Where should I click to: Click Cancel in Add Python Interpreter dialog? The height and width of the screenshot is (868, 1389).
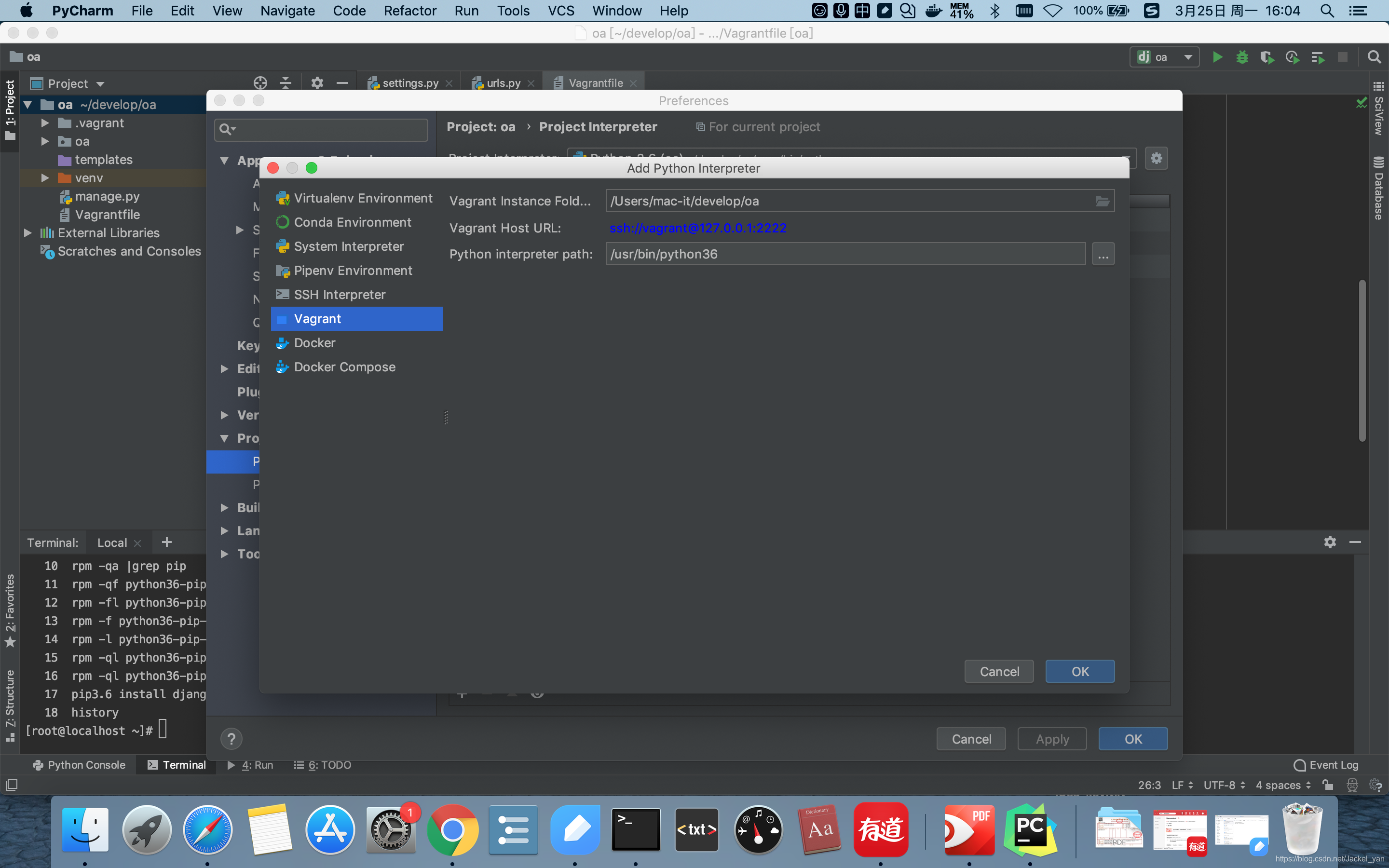pyautogui.click(x=999, y=671)
